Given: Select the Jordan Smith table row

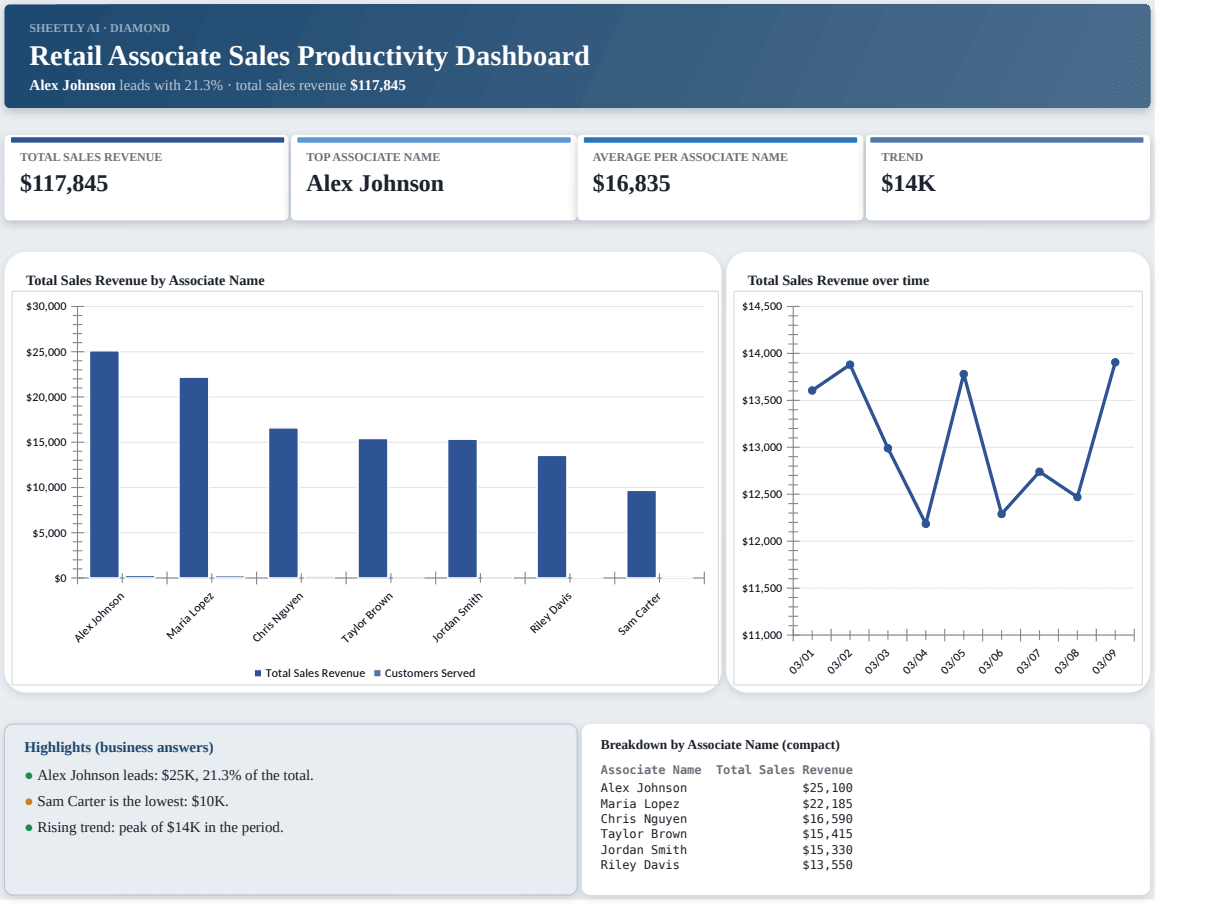Looking at the screenshot, I should [x=726, y=850].
